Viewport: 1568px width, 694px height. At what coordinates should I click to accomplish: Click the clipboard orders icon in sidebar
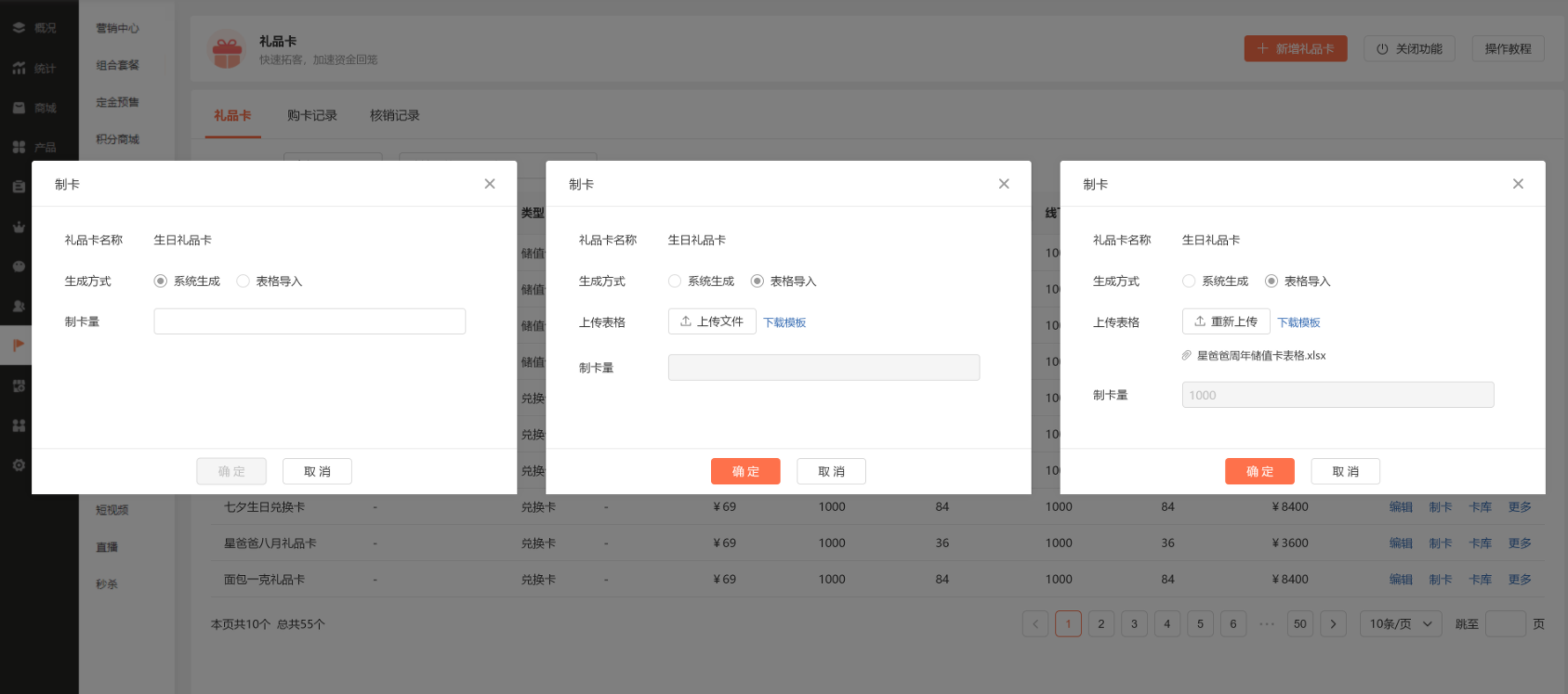click(19, 187)
